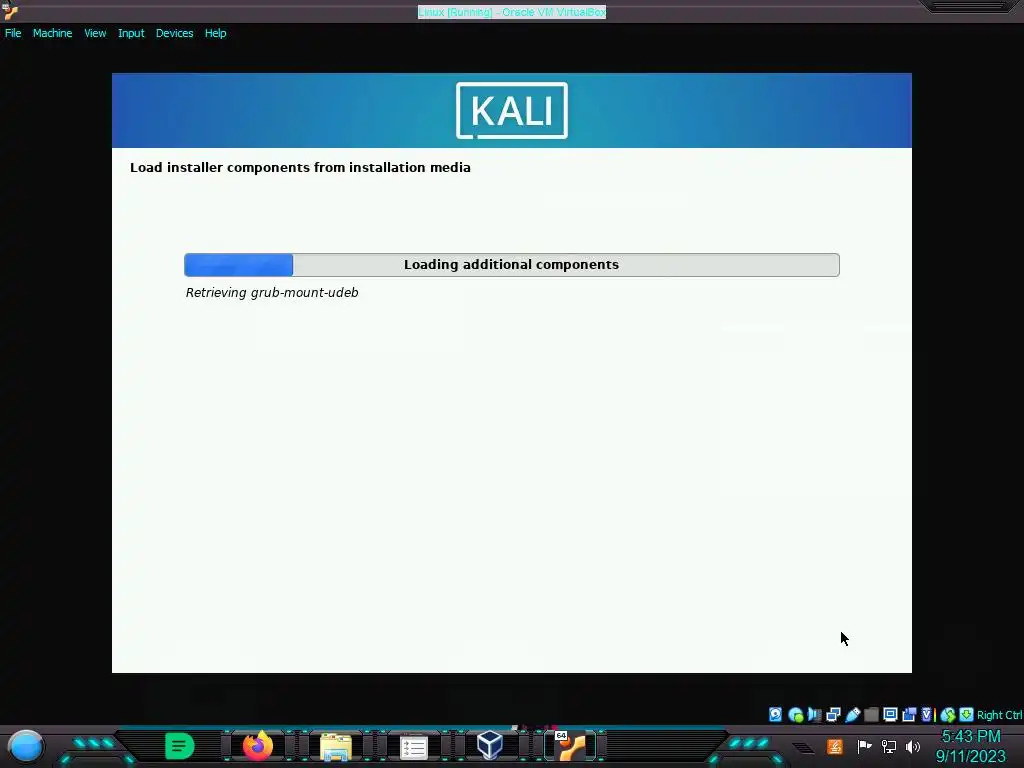Open VirtualBox Manager from the taskbar
The height and width of the screenshot is (768, 1024).
[x=490, y=744]
